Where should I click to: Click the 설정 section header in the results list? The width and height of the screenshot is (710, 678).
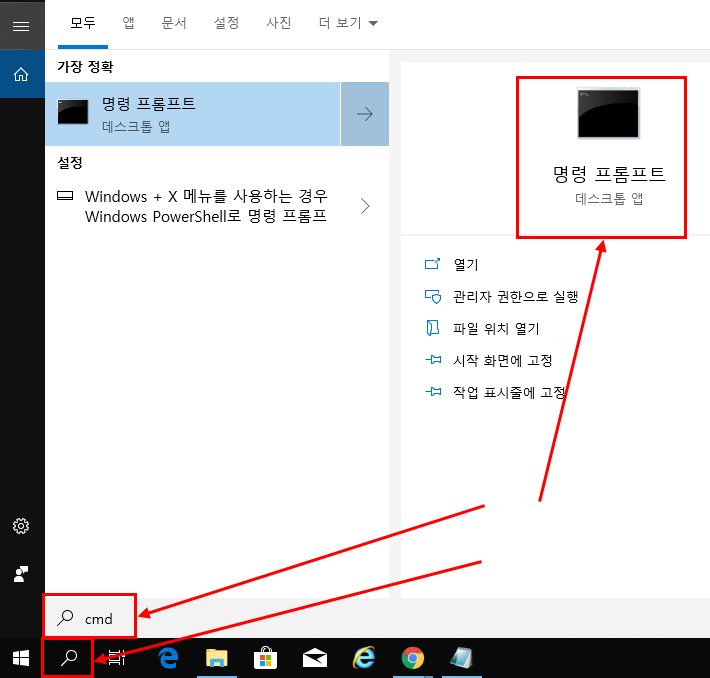(x=70, y=163)
